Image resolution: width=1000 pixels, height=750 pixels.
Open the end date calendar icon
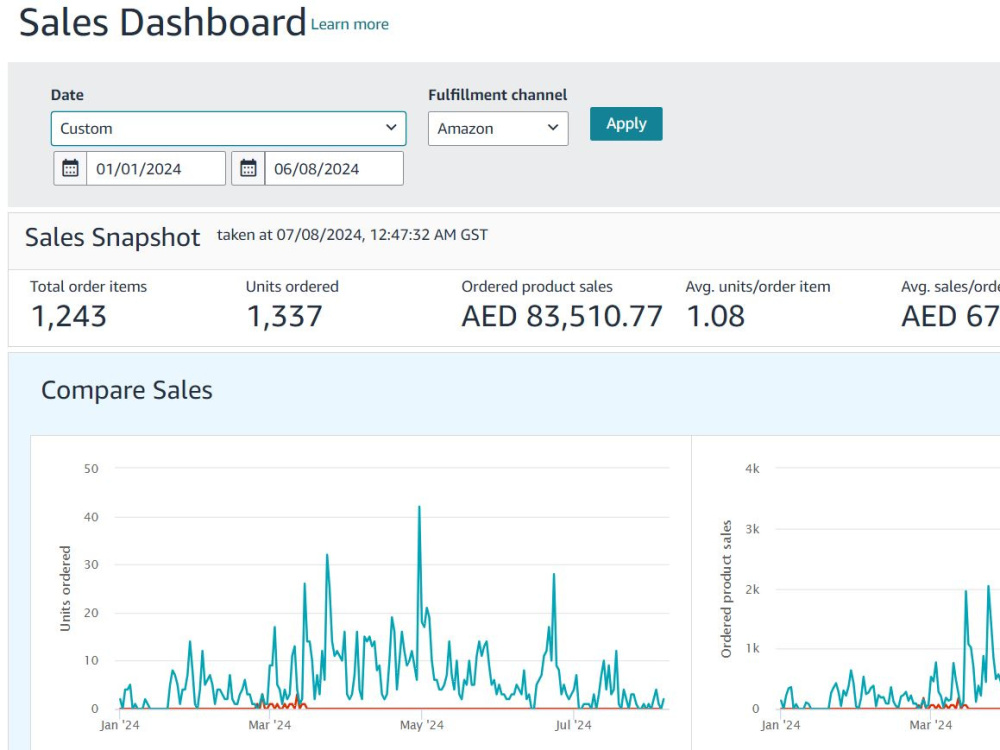[x=248, y=168]
